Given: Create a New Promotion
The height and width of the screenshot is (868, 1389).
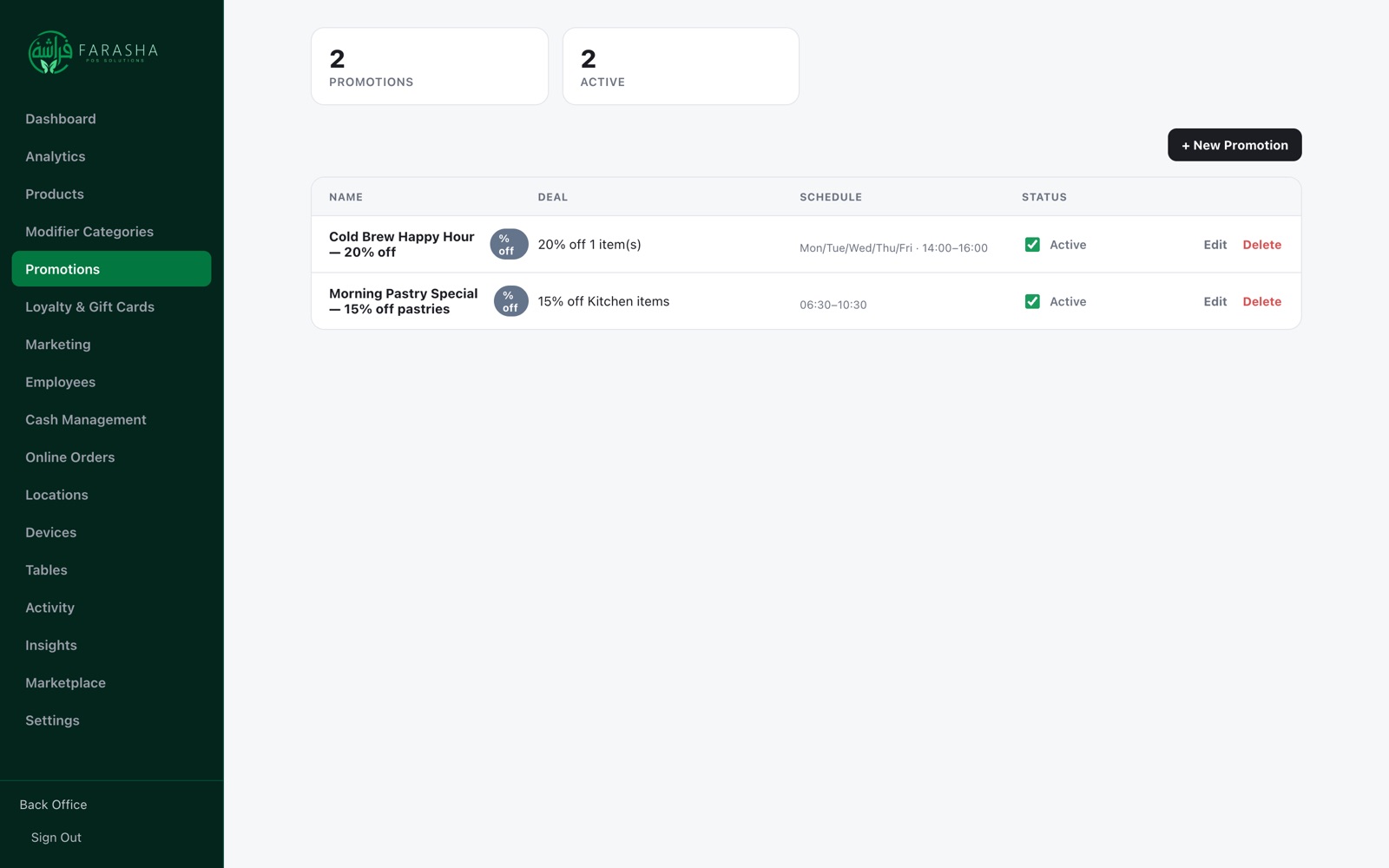Looking at the screenshot, I should click(1234, 145).
